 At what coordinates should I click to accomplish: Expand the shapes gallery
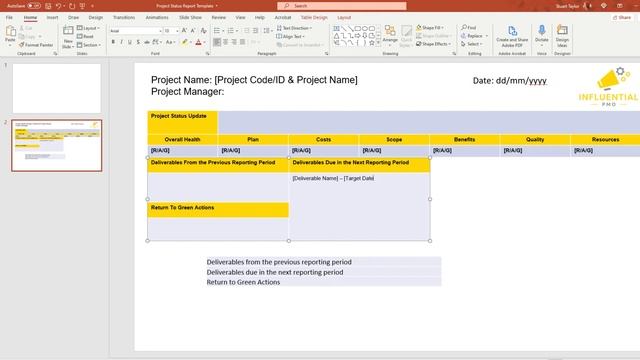click(x=378, y=43)
